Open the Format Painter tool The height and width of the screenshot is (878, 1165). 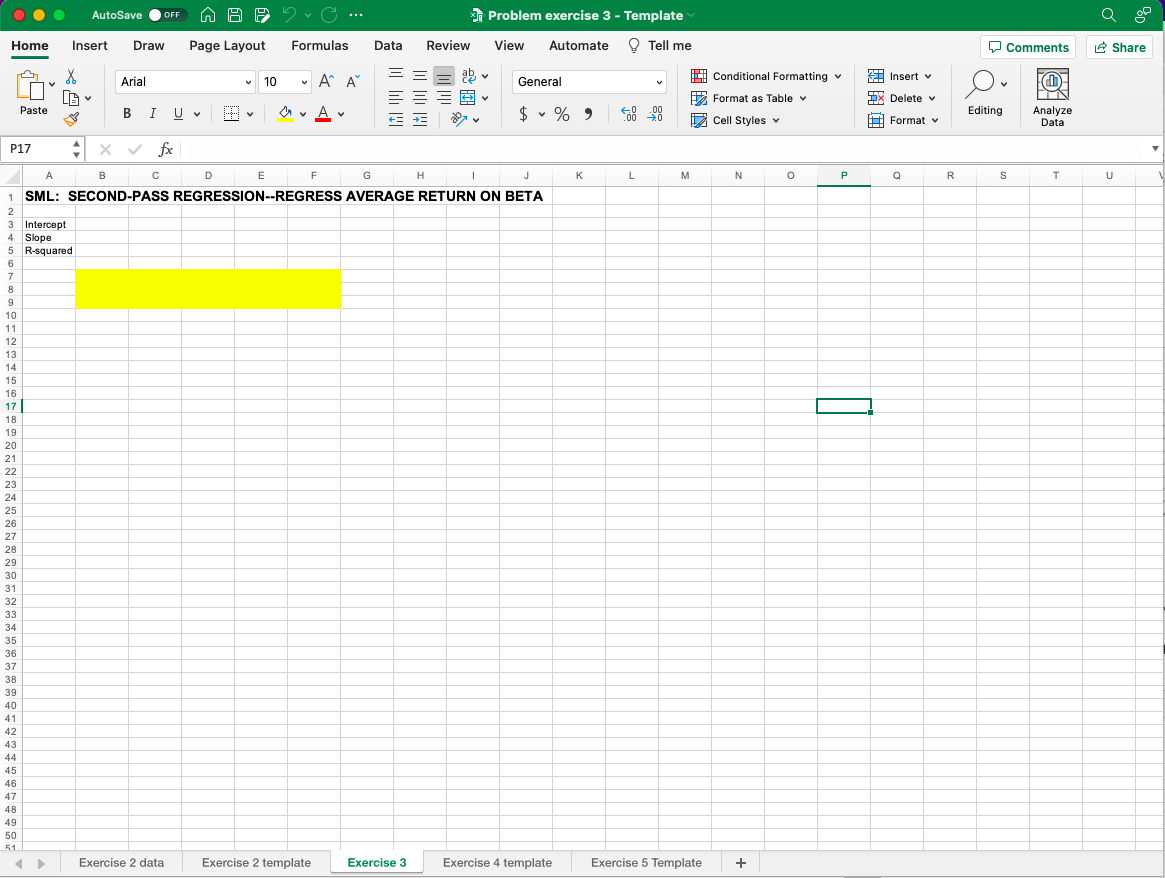[71, 119]
